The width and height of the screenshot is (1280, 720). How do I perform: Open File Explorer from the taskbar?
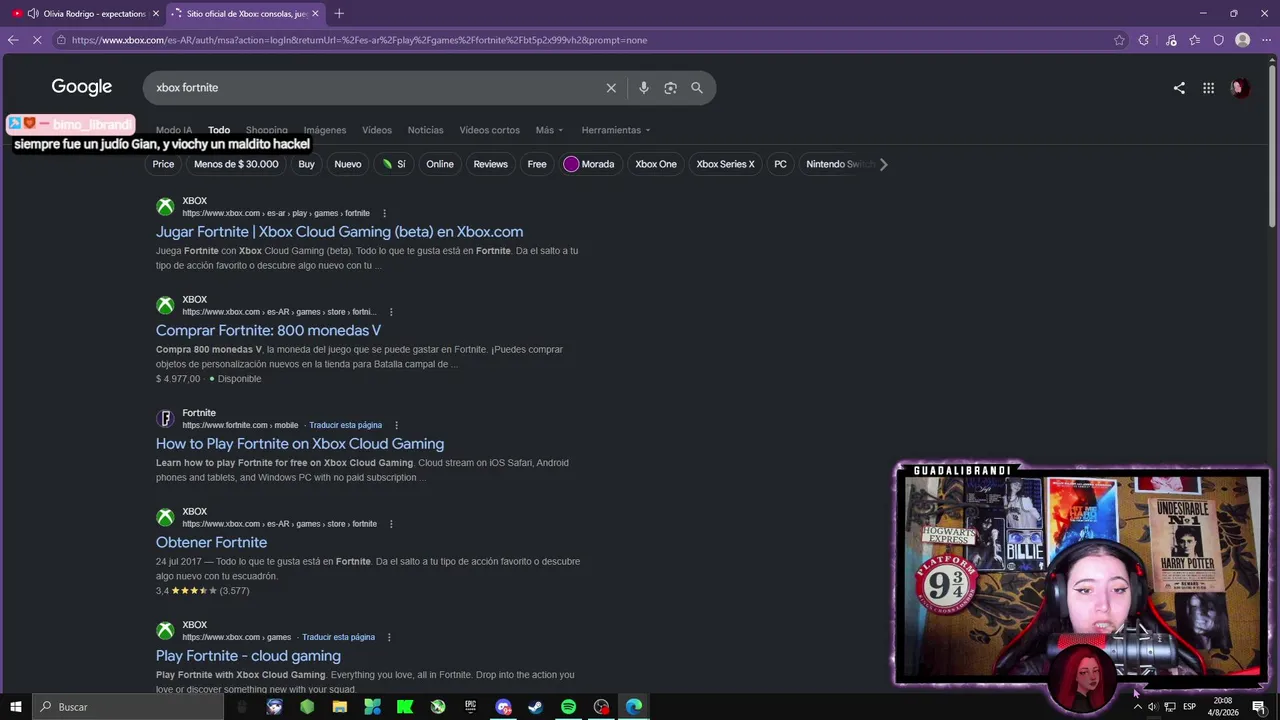click(x=340, y=707)
